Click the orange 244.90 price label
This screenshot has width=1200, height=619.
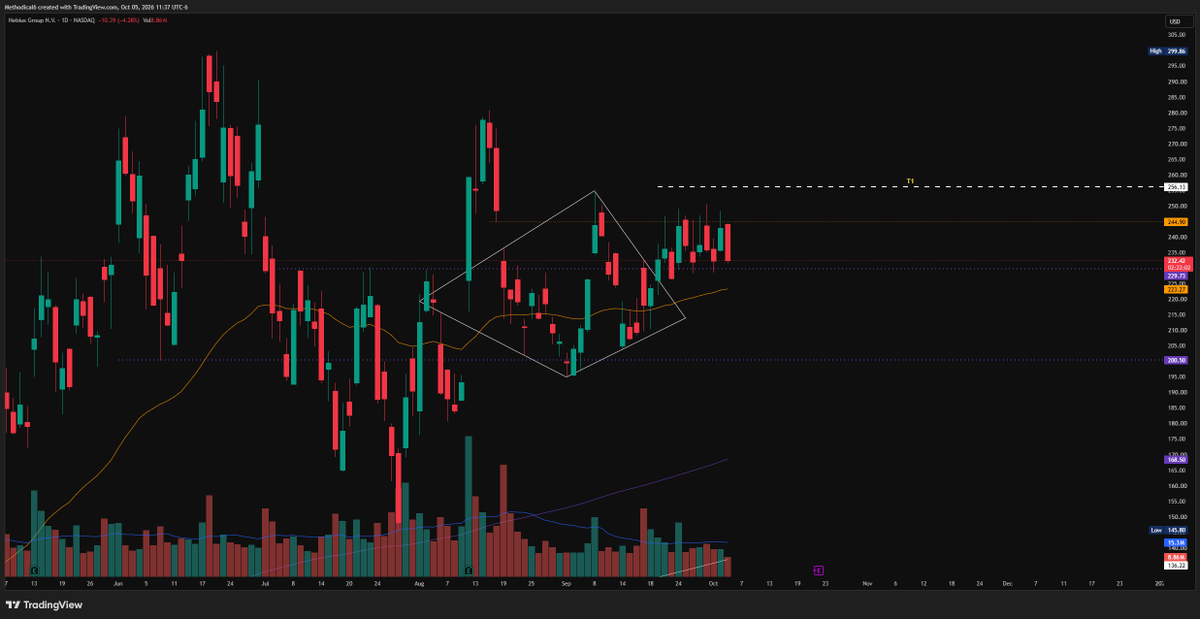point(1176,221)
